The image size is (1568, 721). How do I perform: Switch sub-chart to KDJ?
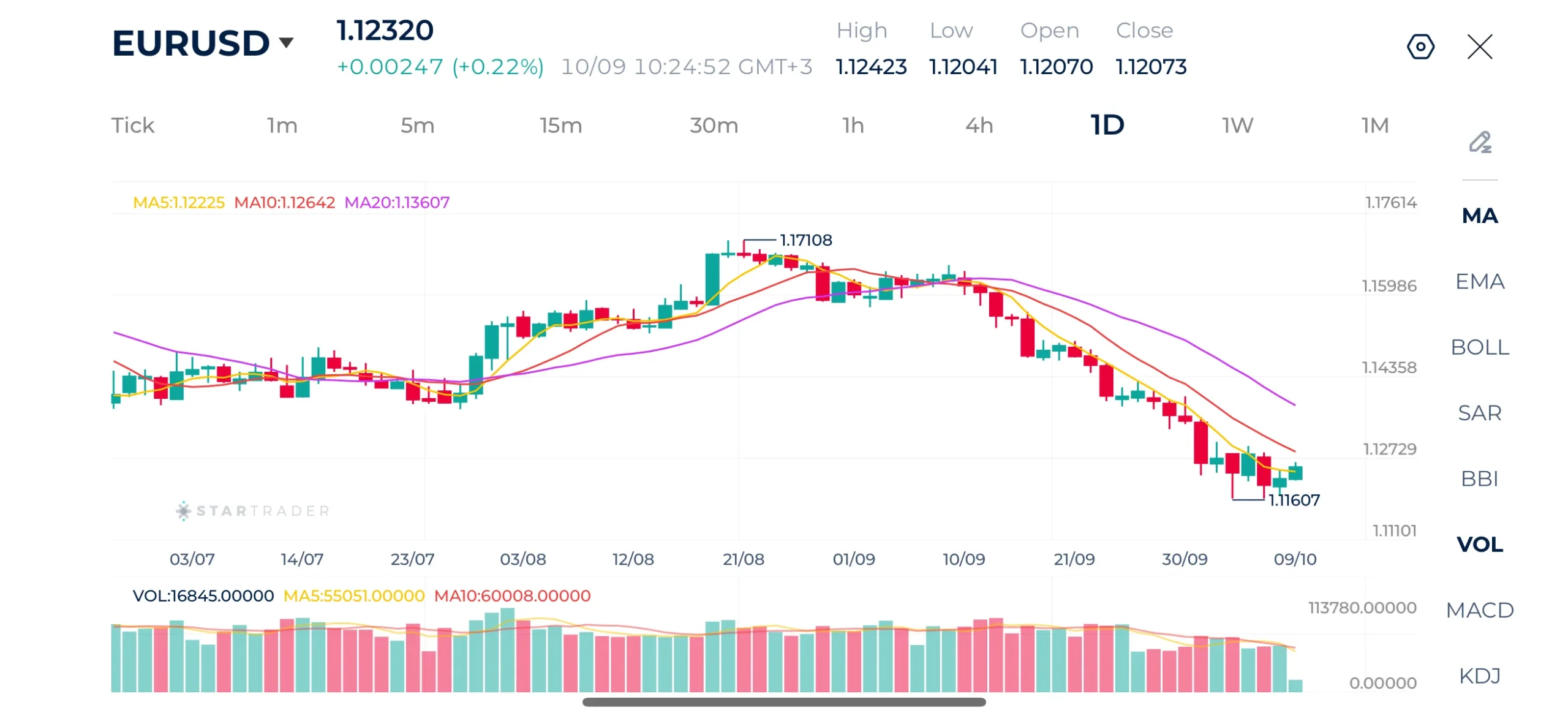[x=1479, y=676]
